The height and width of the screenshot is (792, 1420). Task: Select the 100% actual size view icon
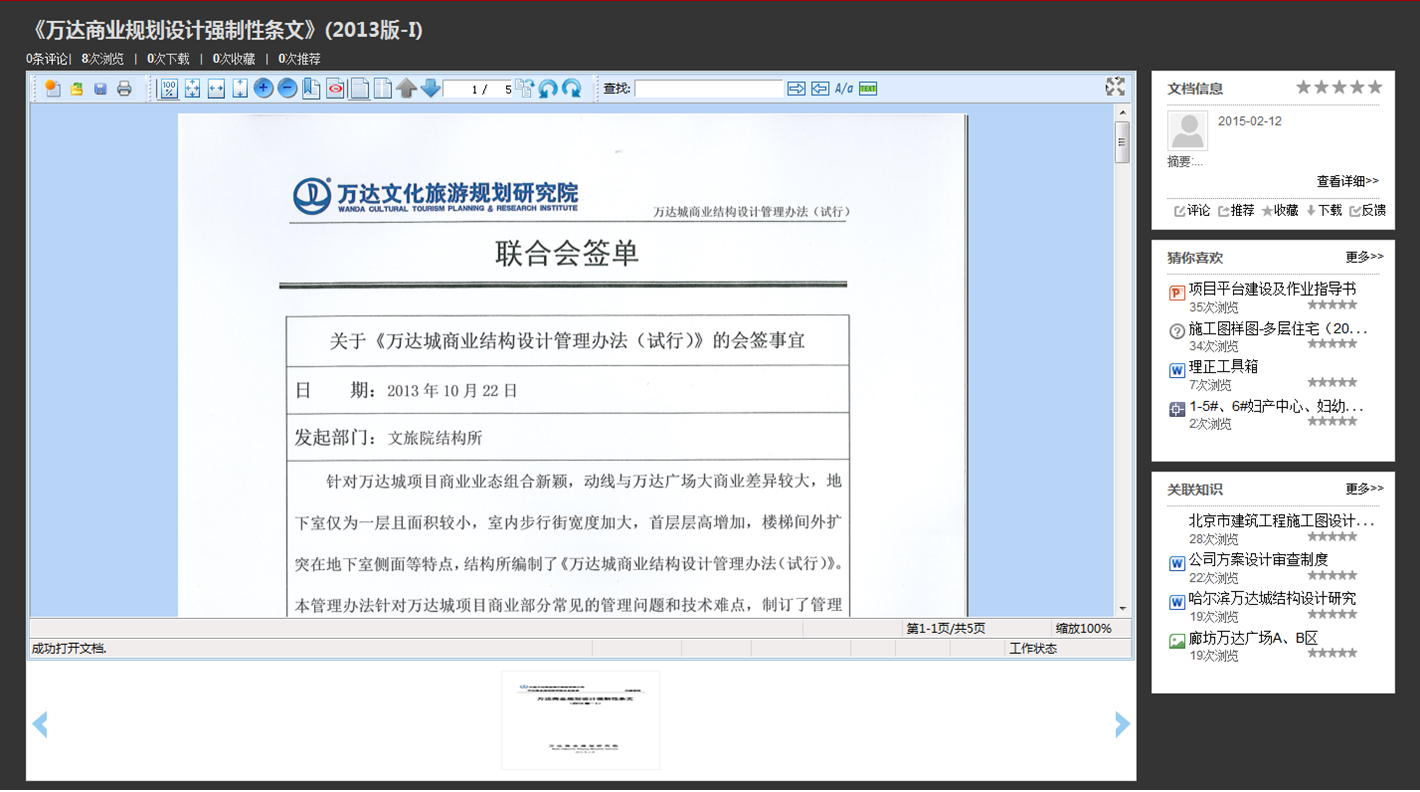(168, 88)
